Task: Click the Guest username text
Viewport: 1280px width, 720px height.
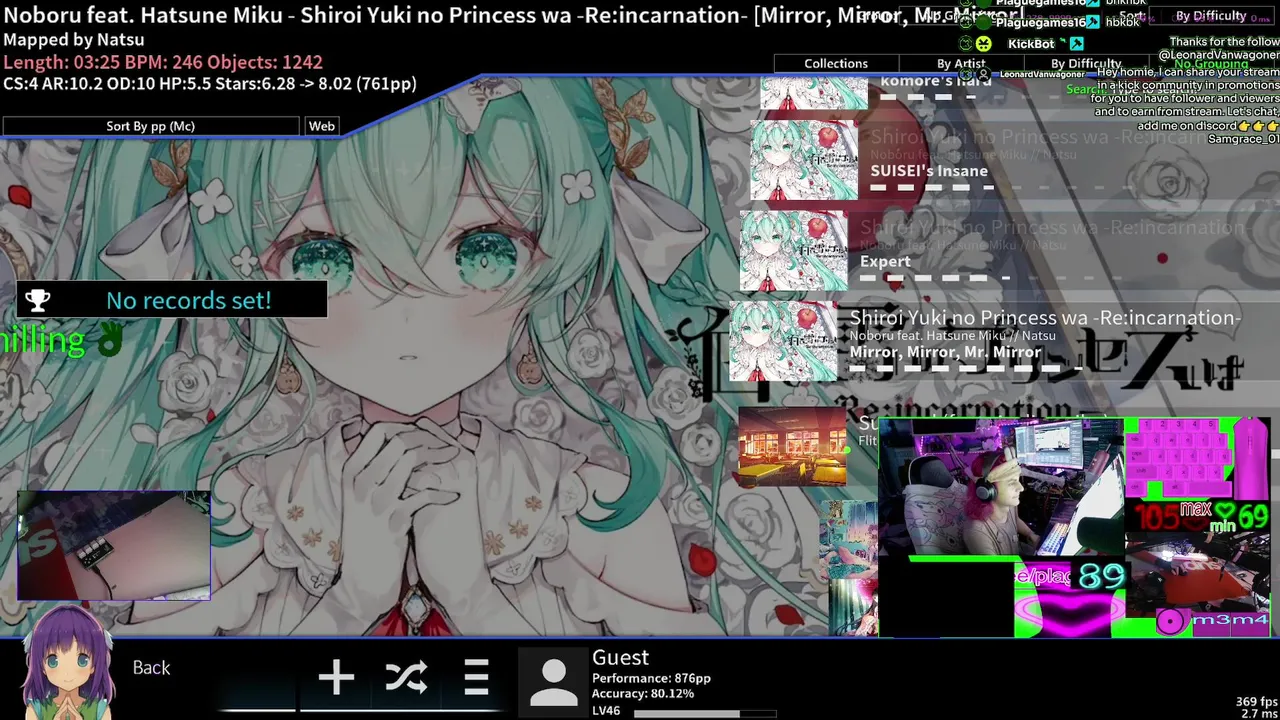Action: (620, 657)
